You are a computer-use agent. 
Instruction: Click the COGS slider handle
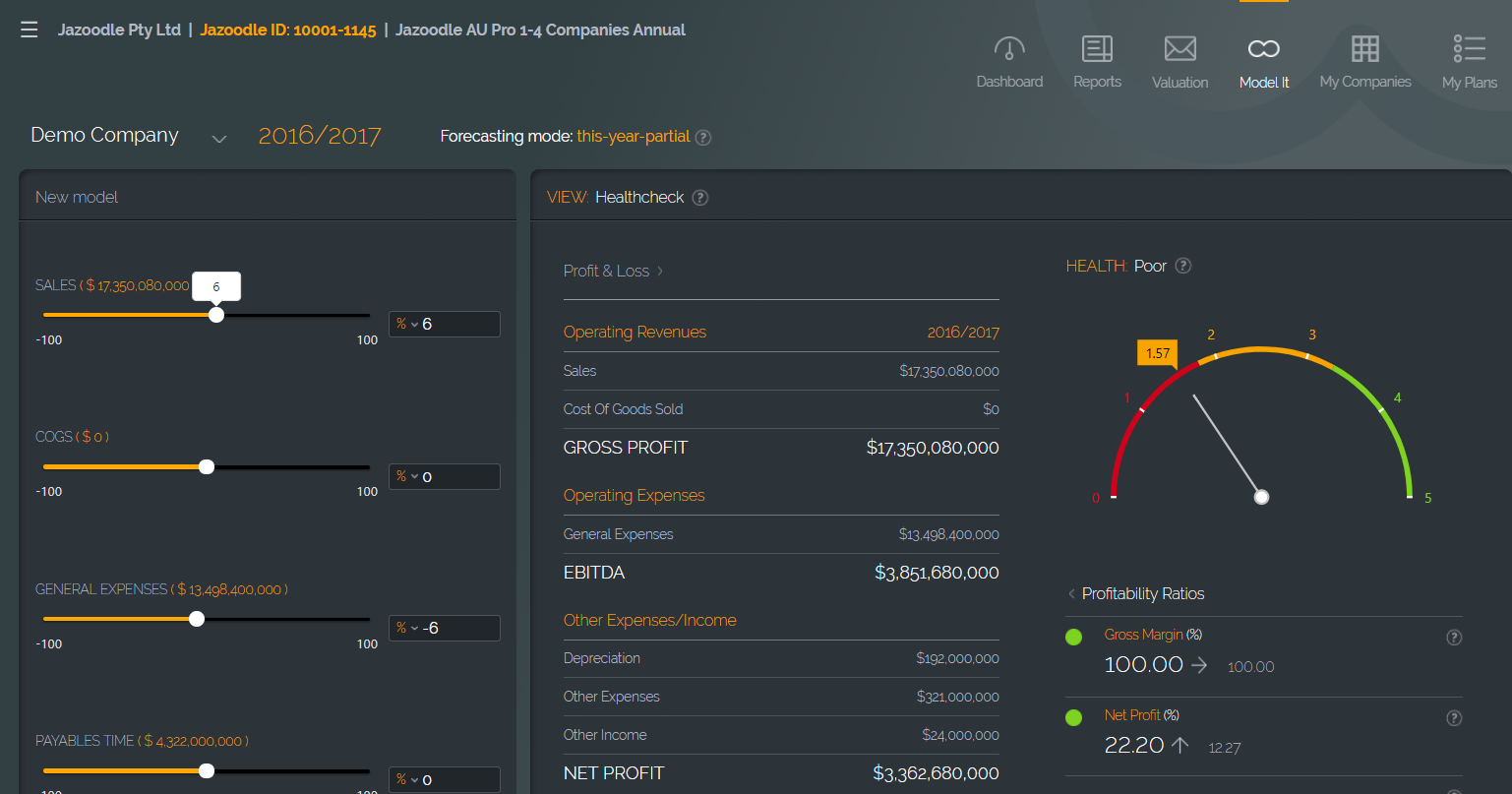207,467
